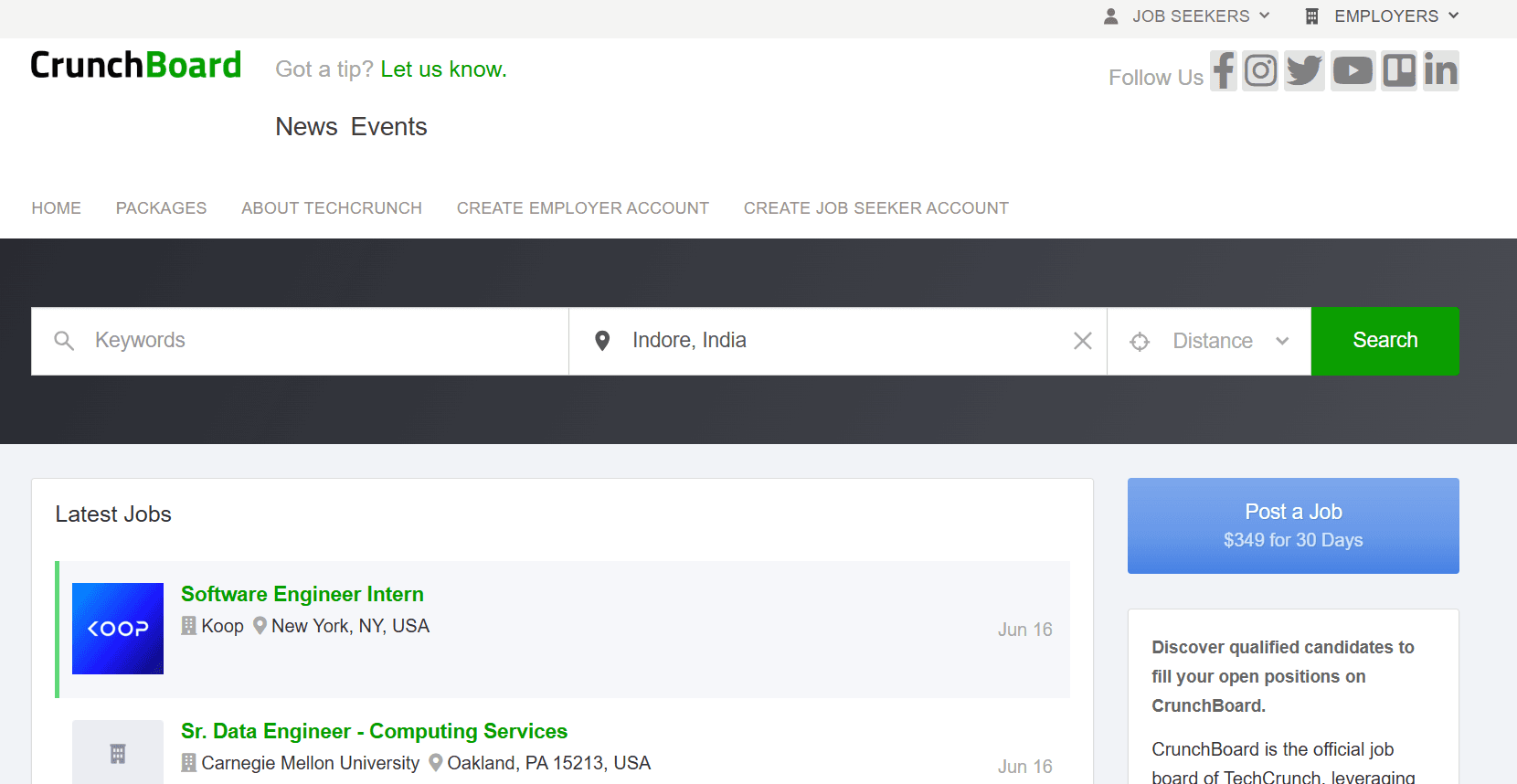Click the location pin in the search bar
The image size is (1517, 784).
[602, 340]
